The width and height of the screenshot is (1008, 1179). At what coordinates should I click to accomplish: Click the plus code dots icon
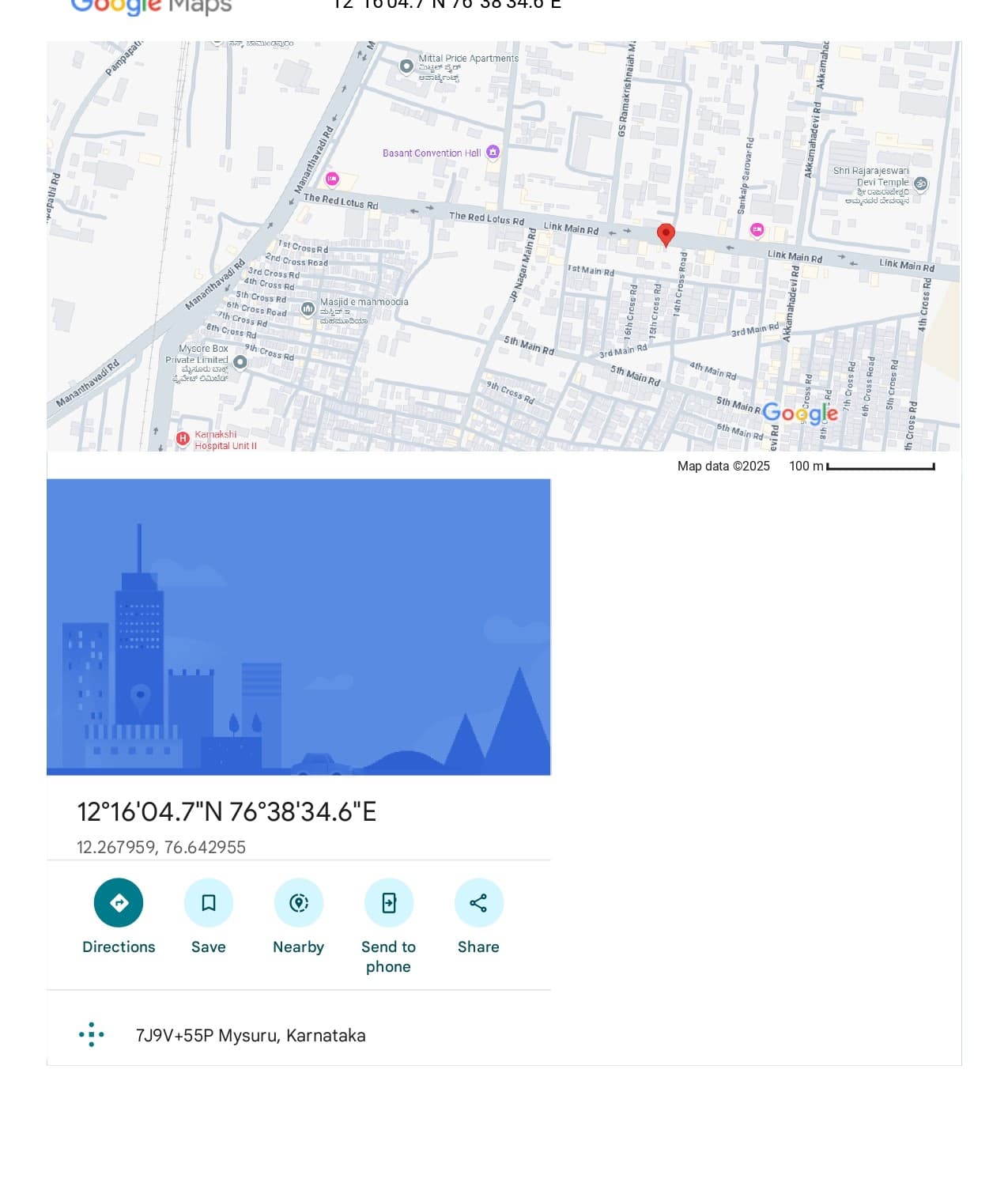tap(92, 1034)
